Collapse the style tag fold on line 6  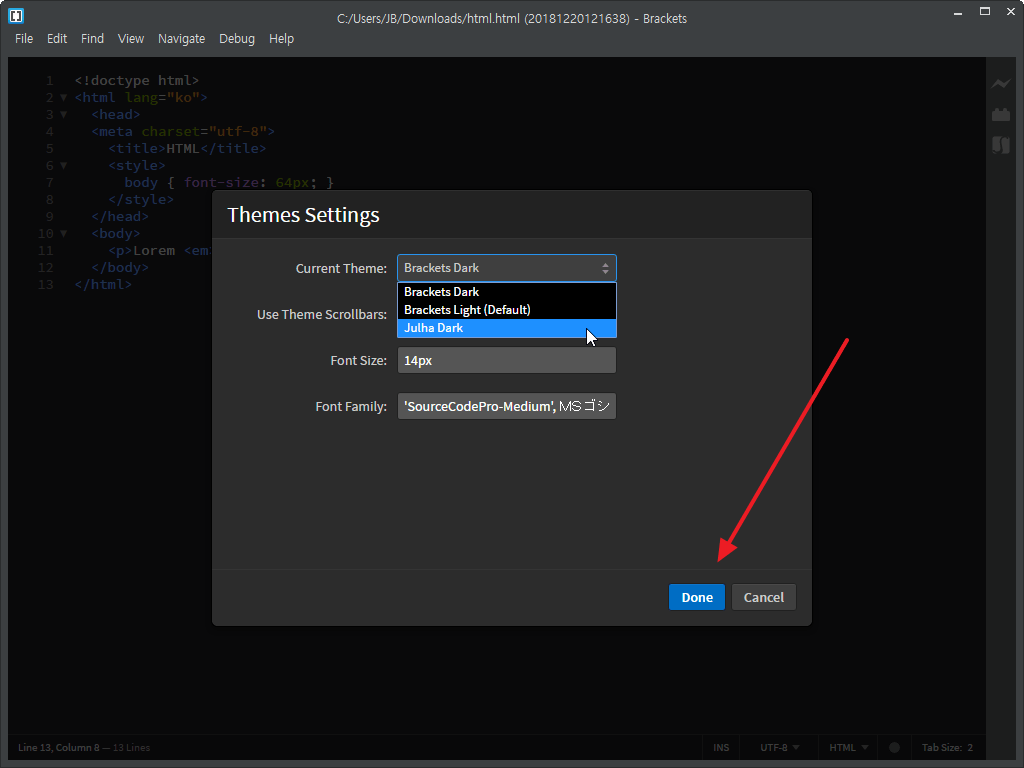click(x=63, y=165)
